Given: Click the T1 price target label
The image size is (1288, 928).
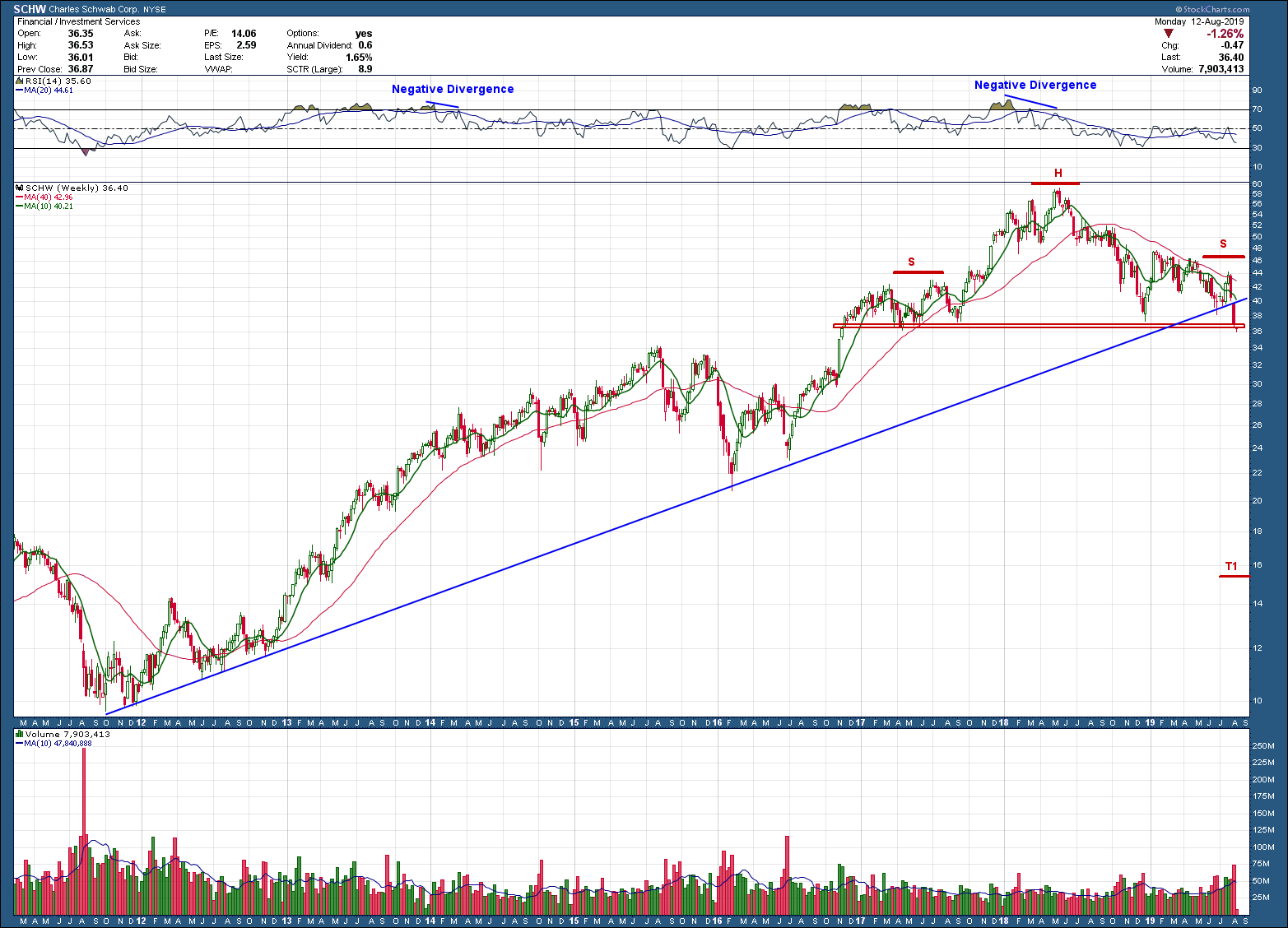Looking at the screenshot, I should (x=1231, y=566).
